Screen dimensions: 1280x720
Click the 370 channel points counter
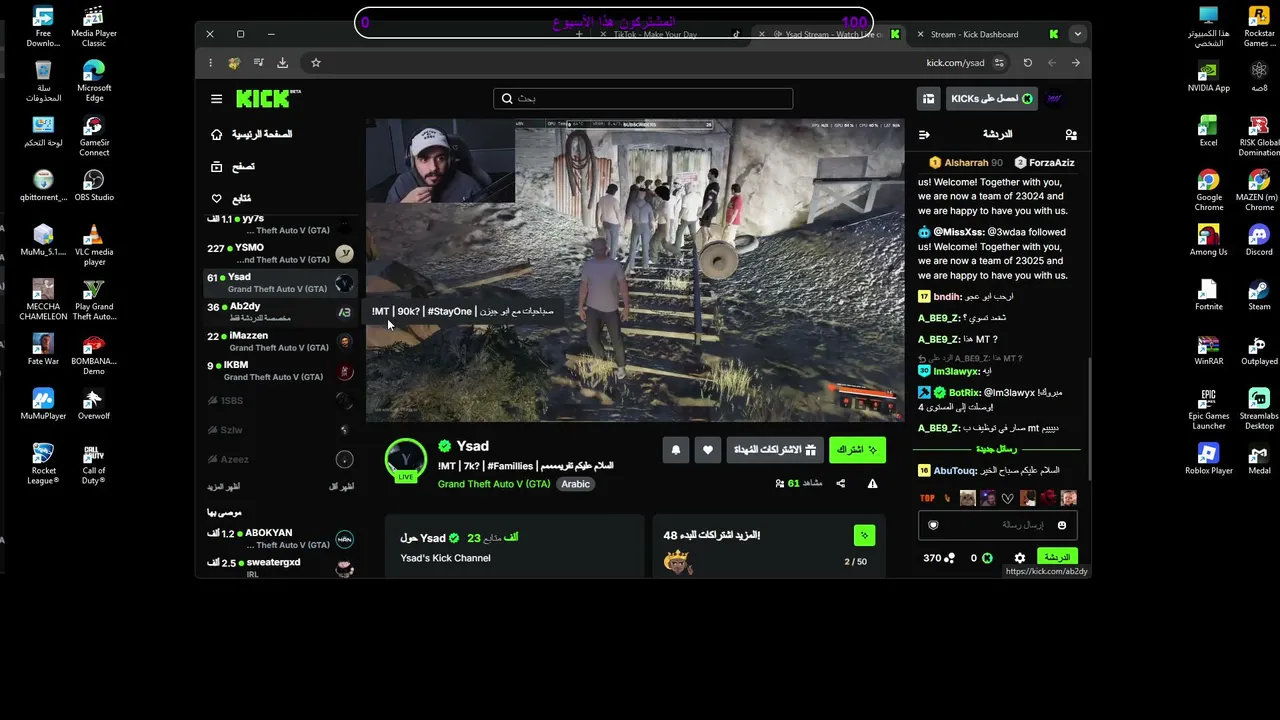(x=938, y=558)
